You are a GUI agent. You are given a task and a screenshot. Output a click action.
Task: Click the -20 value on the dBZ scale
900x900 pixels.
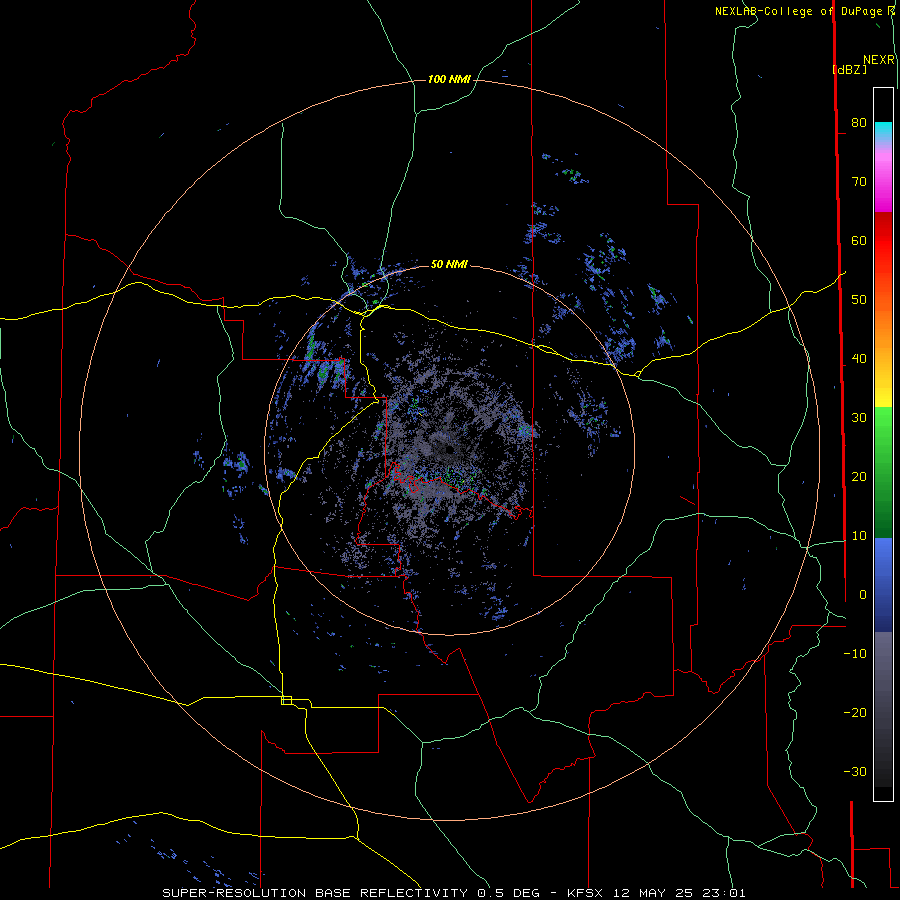pyautogui.click(x=855, y=712)
